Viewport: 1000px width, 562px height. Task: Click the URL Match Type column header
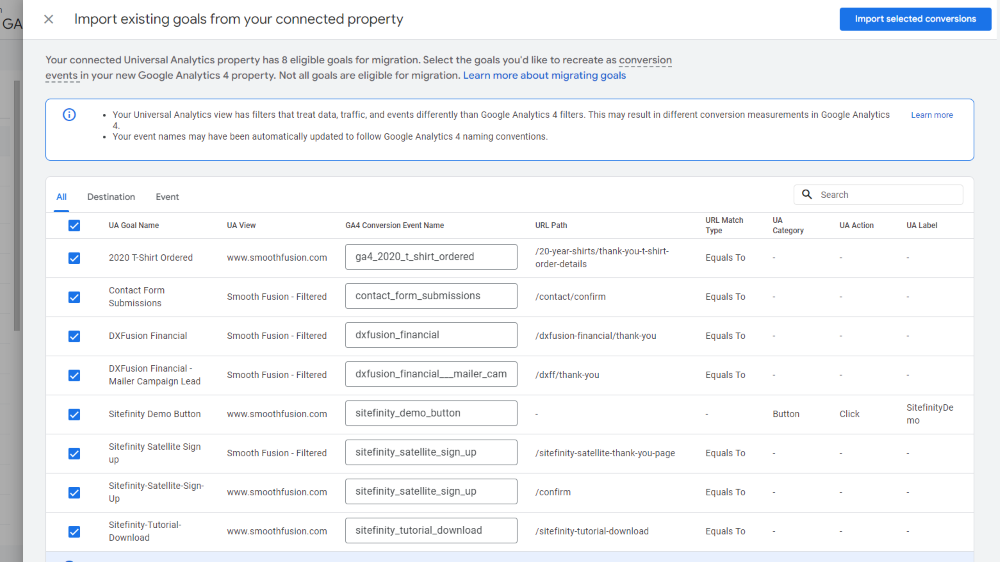(724, 225)
